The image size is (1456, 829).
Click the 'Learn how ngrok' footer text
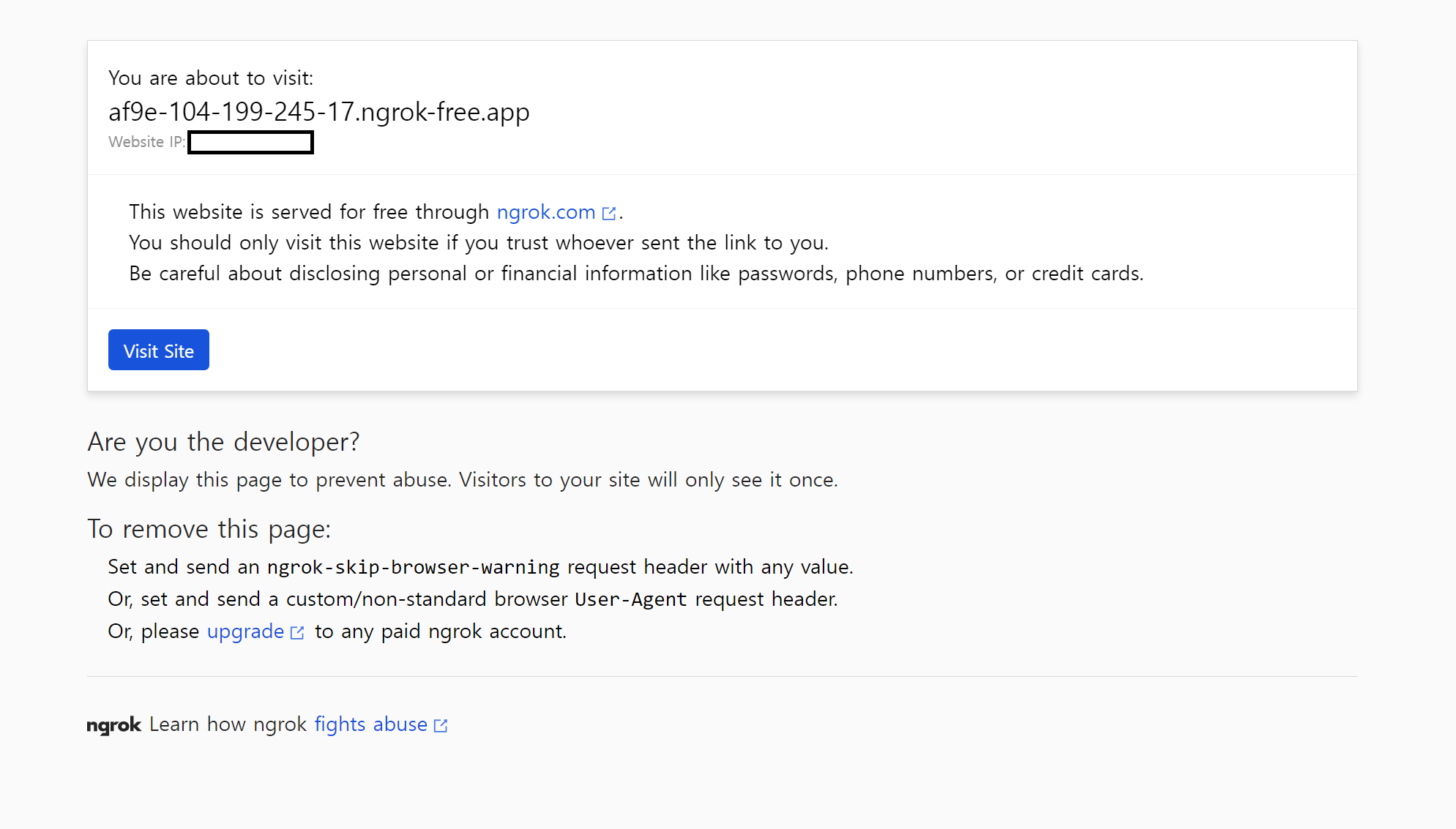[228, 724]
